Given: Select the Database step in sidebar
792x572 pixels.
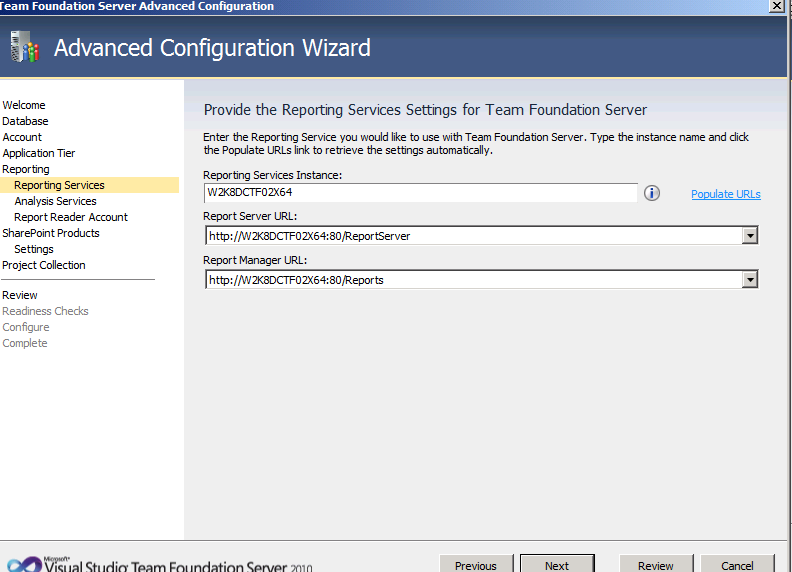Looking at the screenshot, I should [25, 121].
